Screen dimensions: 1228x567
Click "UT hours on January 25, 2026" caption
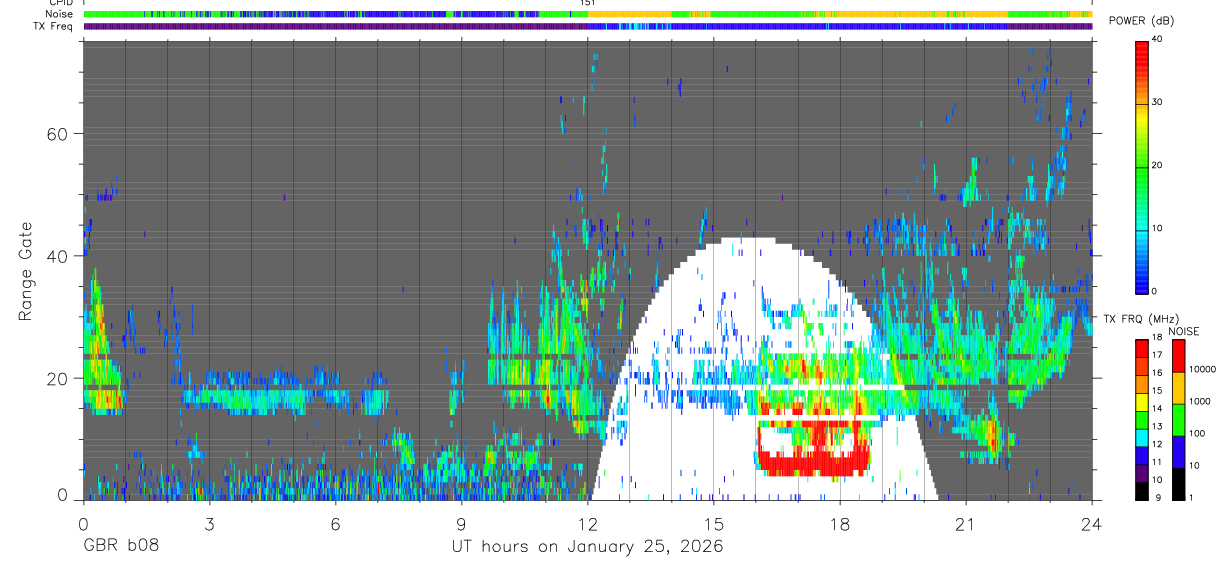click(x=587, y=548)
